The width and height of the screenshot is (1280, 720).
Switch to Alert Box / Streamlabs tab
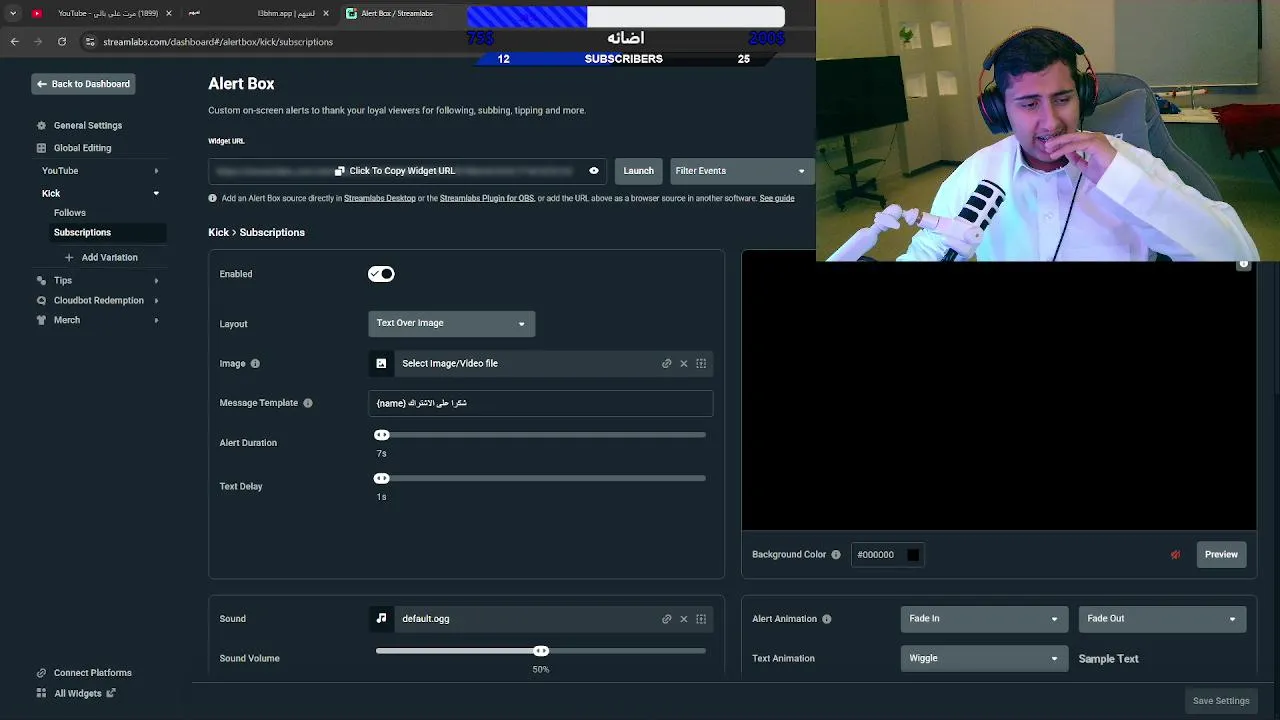pos(398,14)
